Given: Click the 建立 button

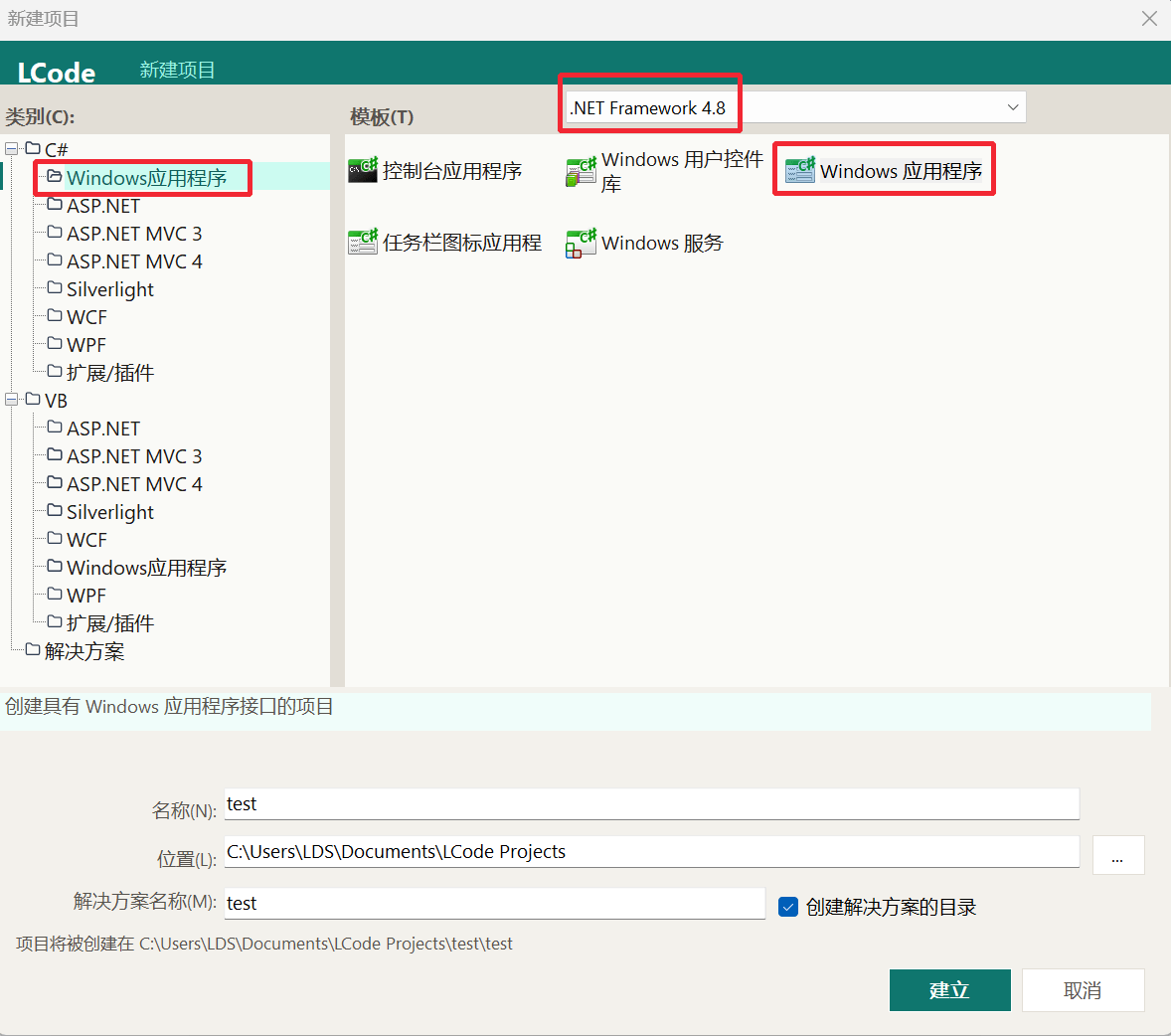Looking at the screenshot, I should (x=950, y=990).
